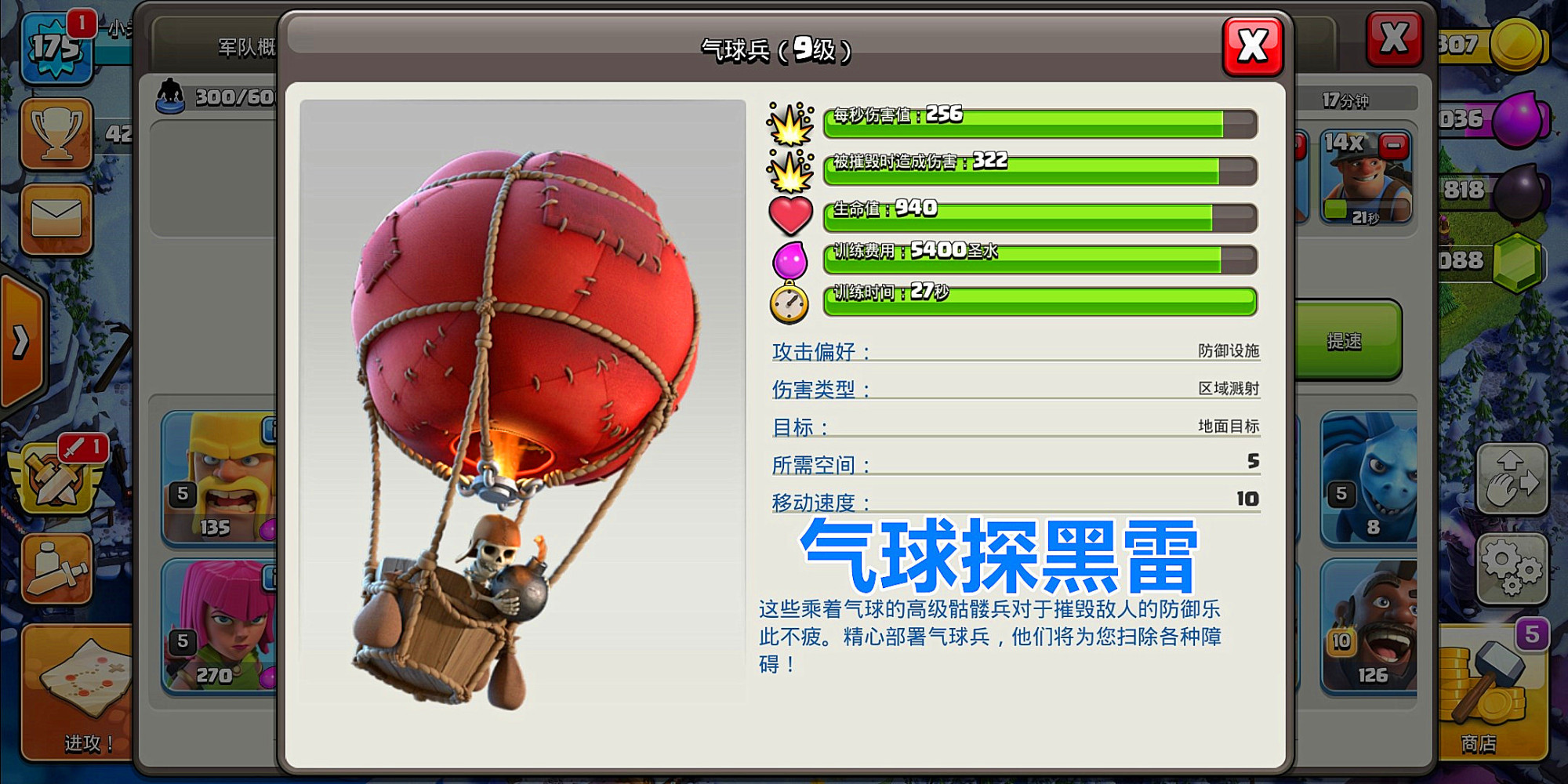Open settings gears icon
This screenshot has width=1568, height=784.
tap(1512, 569)
